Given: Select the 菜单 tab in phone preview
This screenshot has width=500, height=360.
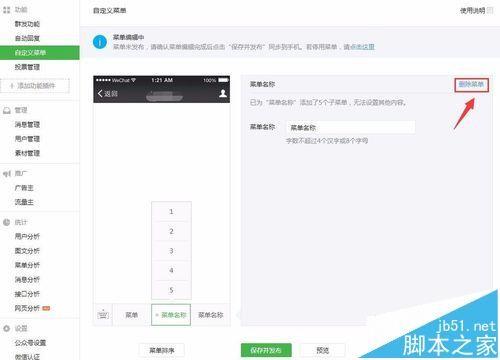Looking at the screenshot, I should pos(132,315).
